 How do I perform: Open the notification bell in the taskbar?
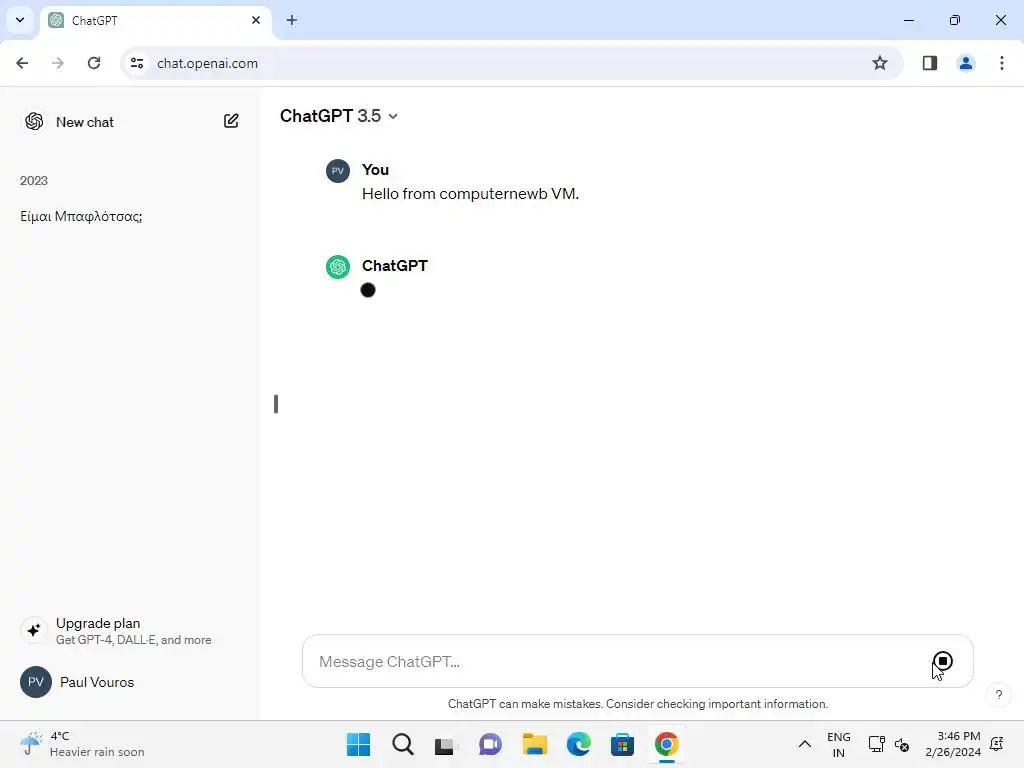(x=997, y=744)
